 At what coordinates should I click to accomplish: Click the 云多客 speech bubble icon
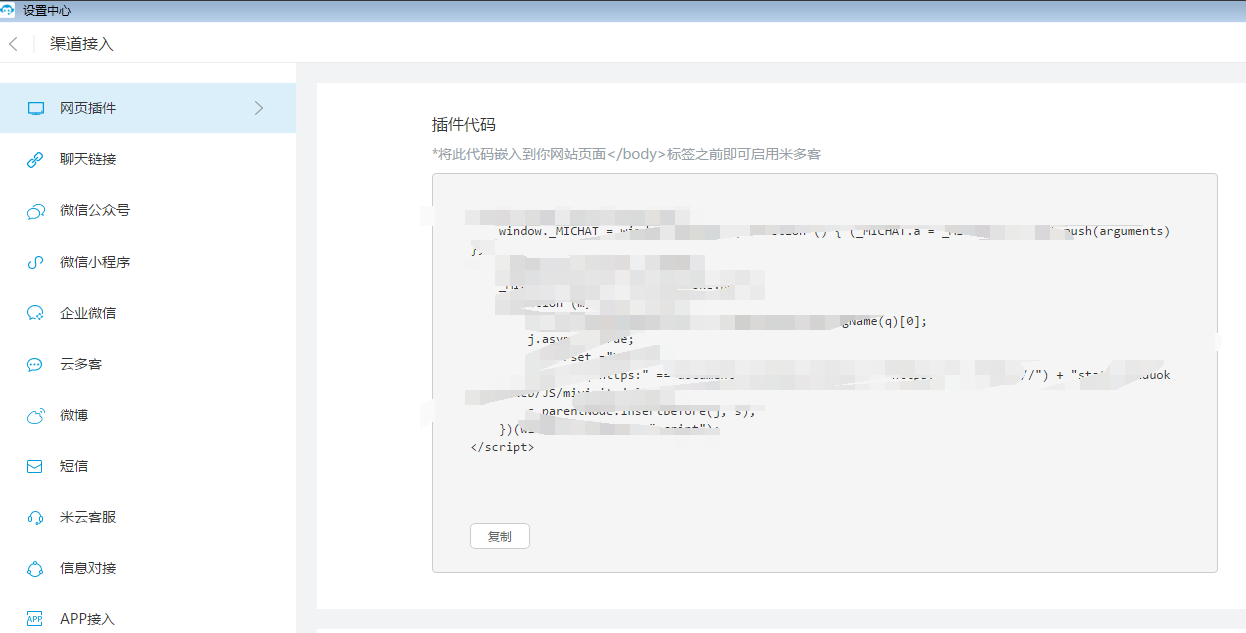click(35, 364)
